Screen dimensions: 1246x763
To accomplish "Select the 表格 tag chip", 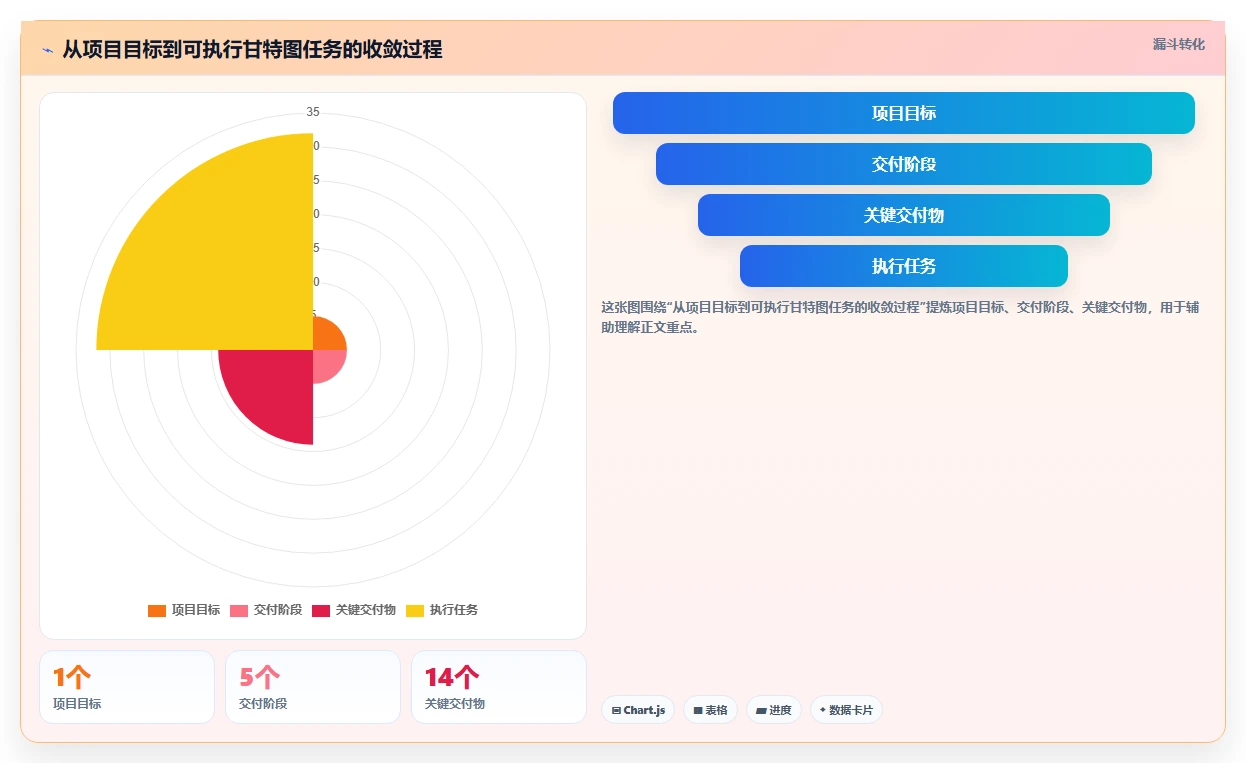I will [x=710, y=710].
